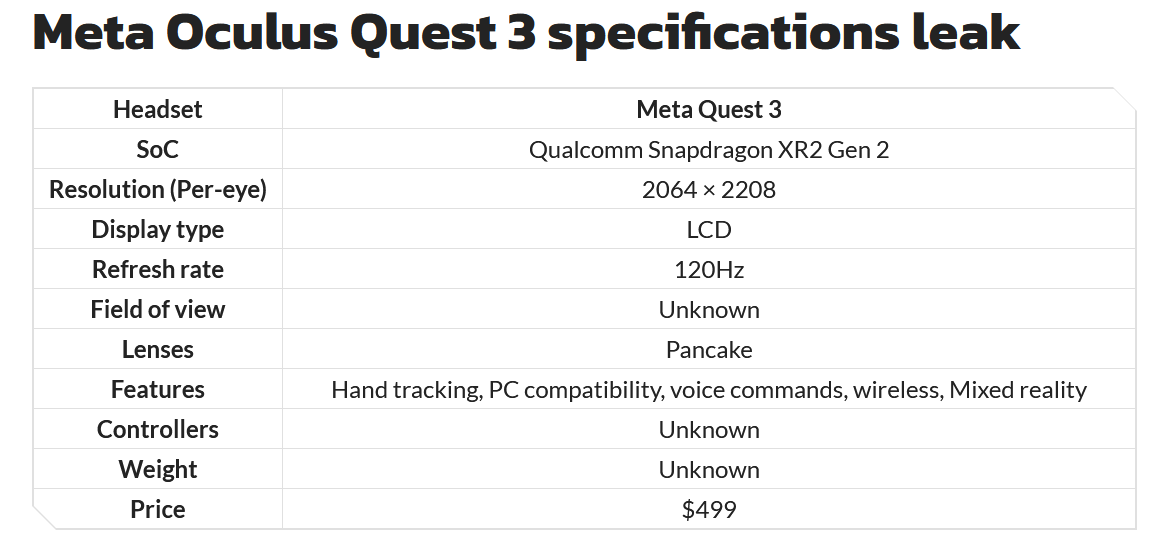Image resolution: width=1172 pixels, height=553 pixels.
Task: Click the Unknown value for Field of view
Action: [x=709, y=309]
